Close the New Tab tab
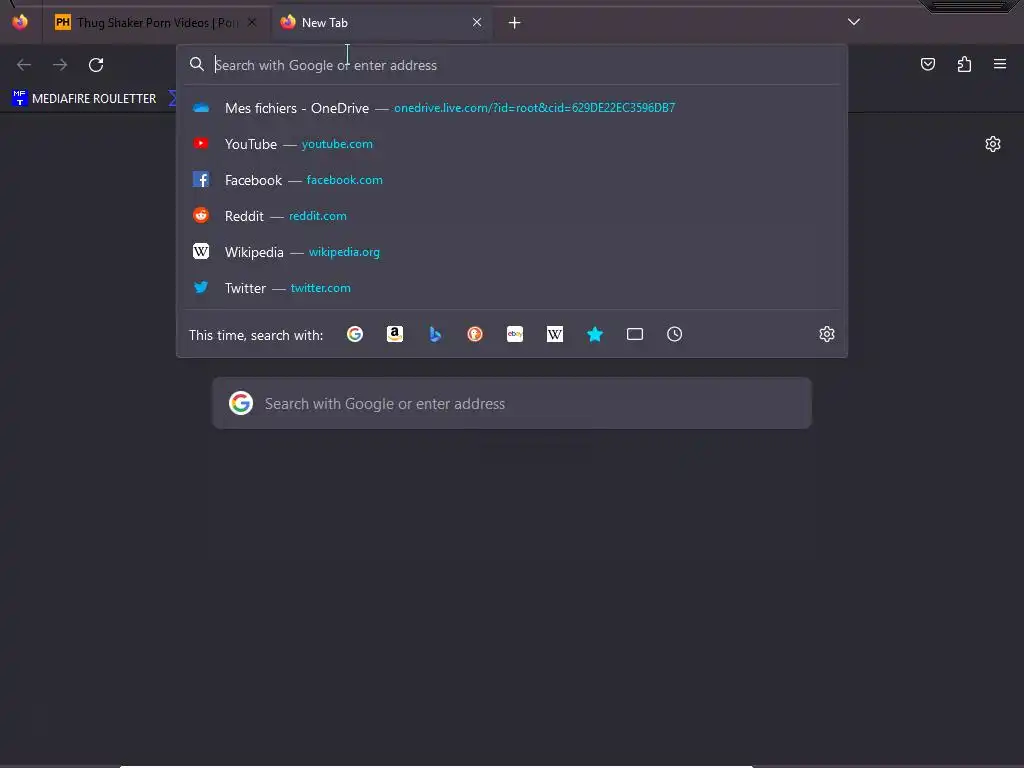 point(477,22)
